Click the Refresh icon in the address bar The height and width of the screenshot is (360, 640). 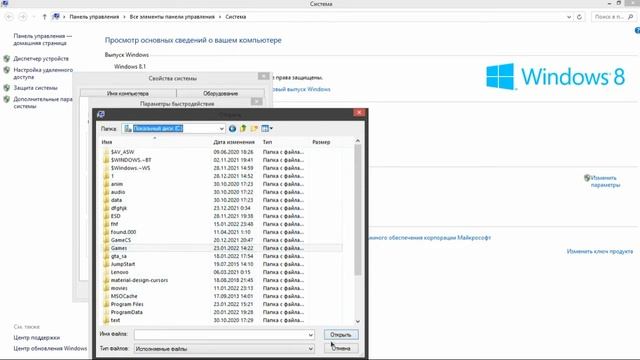(579, 17)
